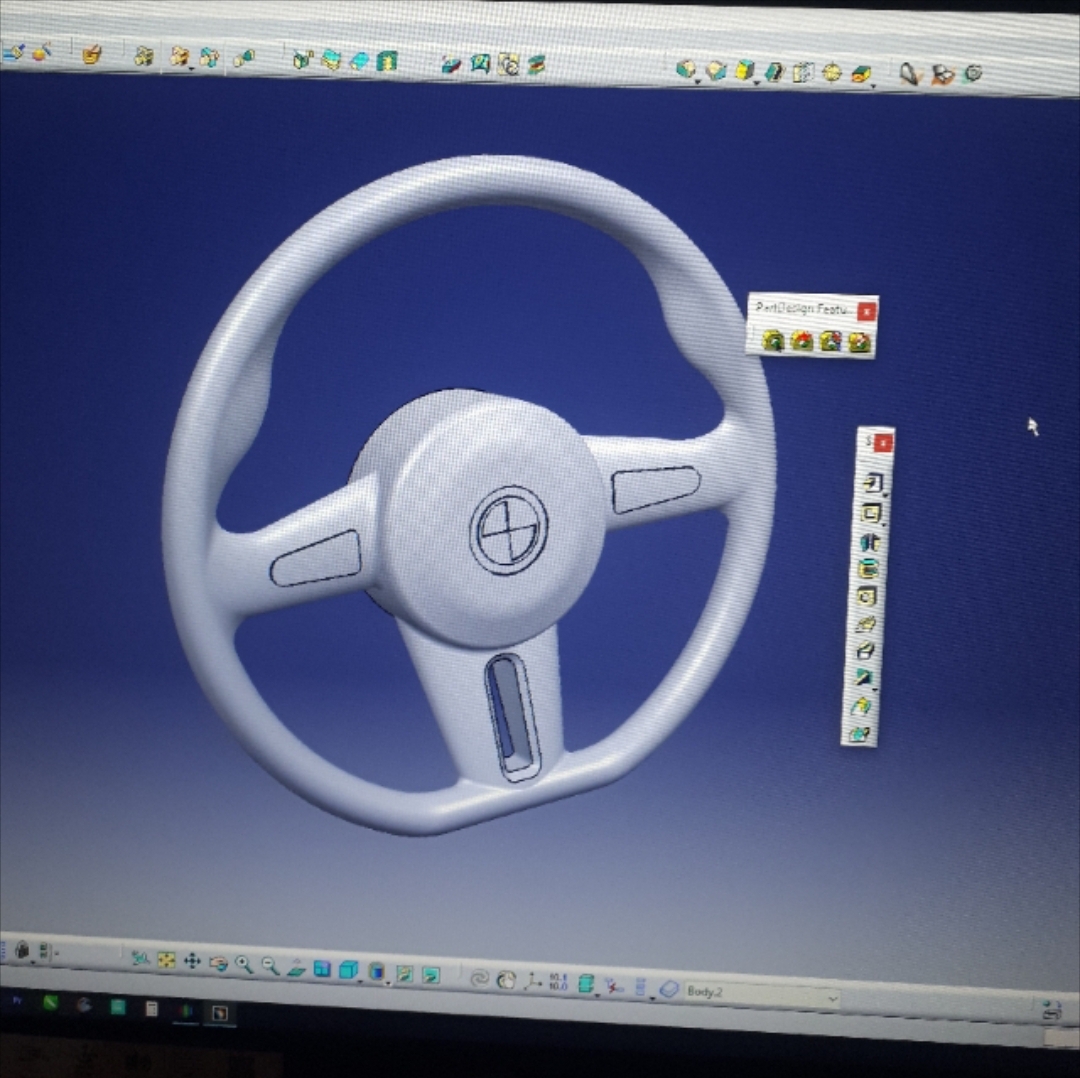The height and width of the screenshot is (1078, 1080).
Task: Toggle Hide/Show icon in view toolbar
Action: pos(404,973)
